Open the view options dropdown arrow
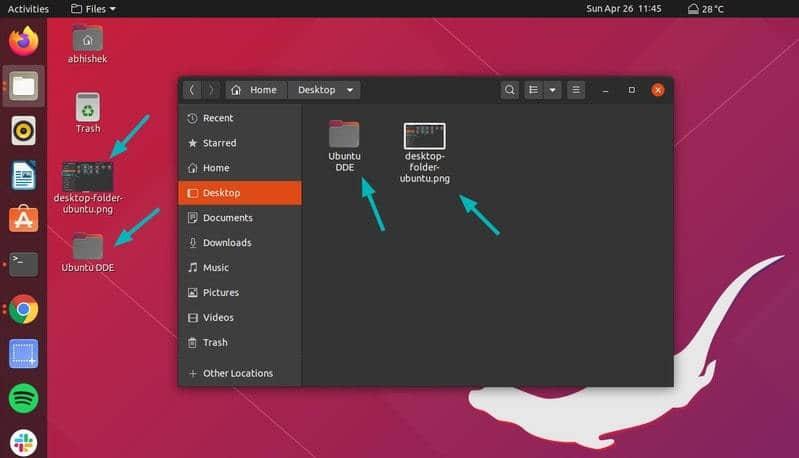799x458 pixels. 552,90
